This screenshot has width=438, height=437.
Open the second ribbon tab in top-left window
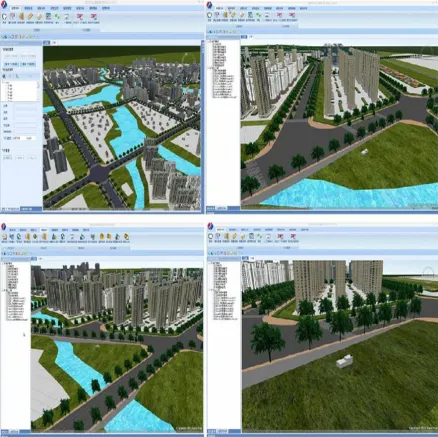tap(28, 8)
